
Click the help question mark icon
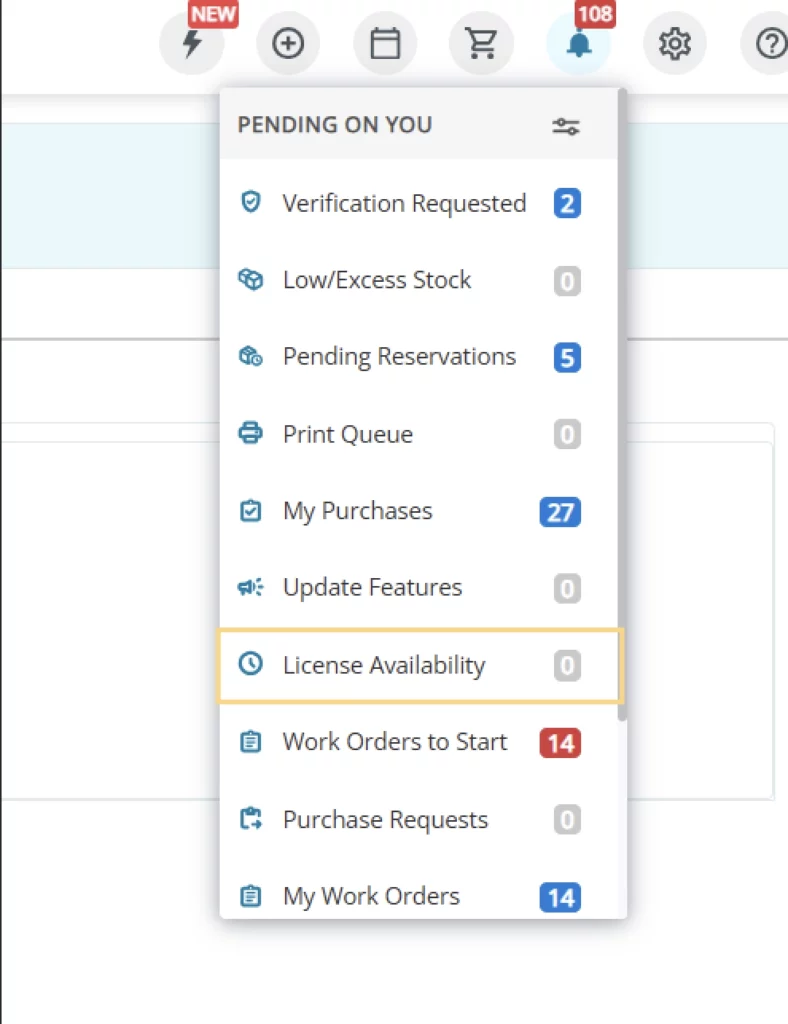pyautogui.click(x=768, y=44)
